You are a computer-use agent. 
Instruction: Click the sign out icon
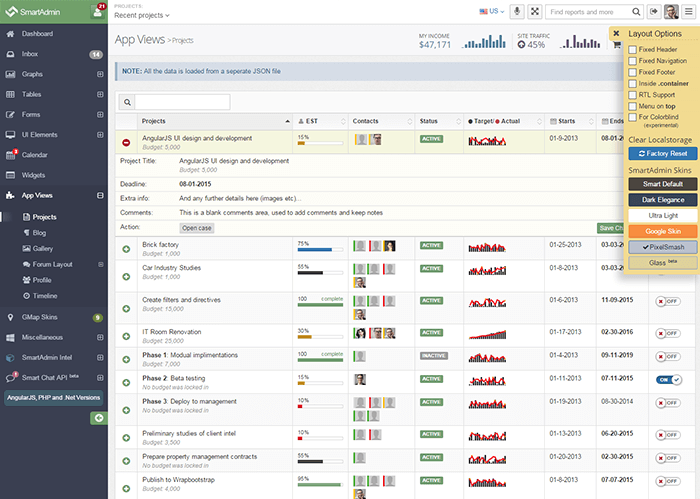point(654,12)
